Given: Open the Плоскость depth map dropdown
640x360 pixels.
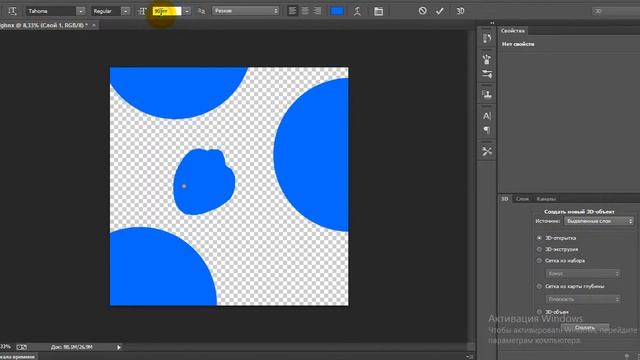Looking at the screenshot, I should pyautogui.click(x=583, y=299).
